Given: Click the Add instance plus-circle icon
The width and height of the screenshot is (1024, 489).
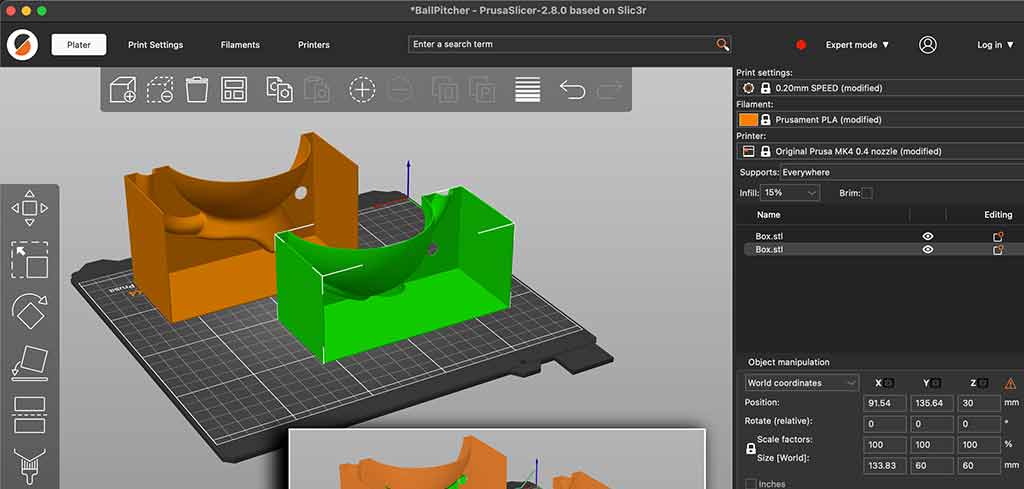Looking at the screenshot, I should (362, 89).
